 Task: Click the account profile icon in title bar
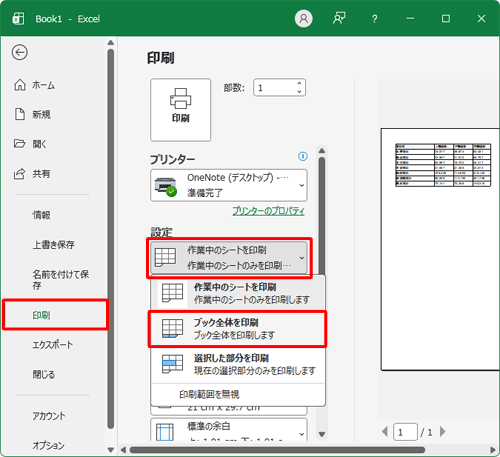(x=303, y=19)
